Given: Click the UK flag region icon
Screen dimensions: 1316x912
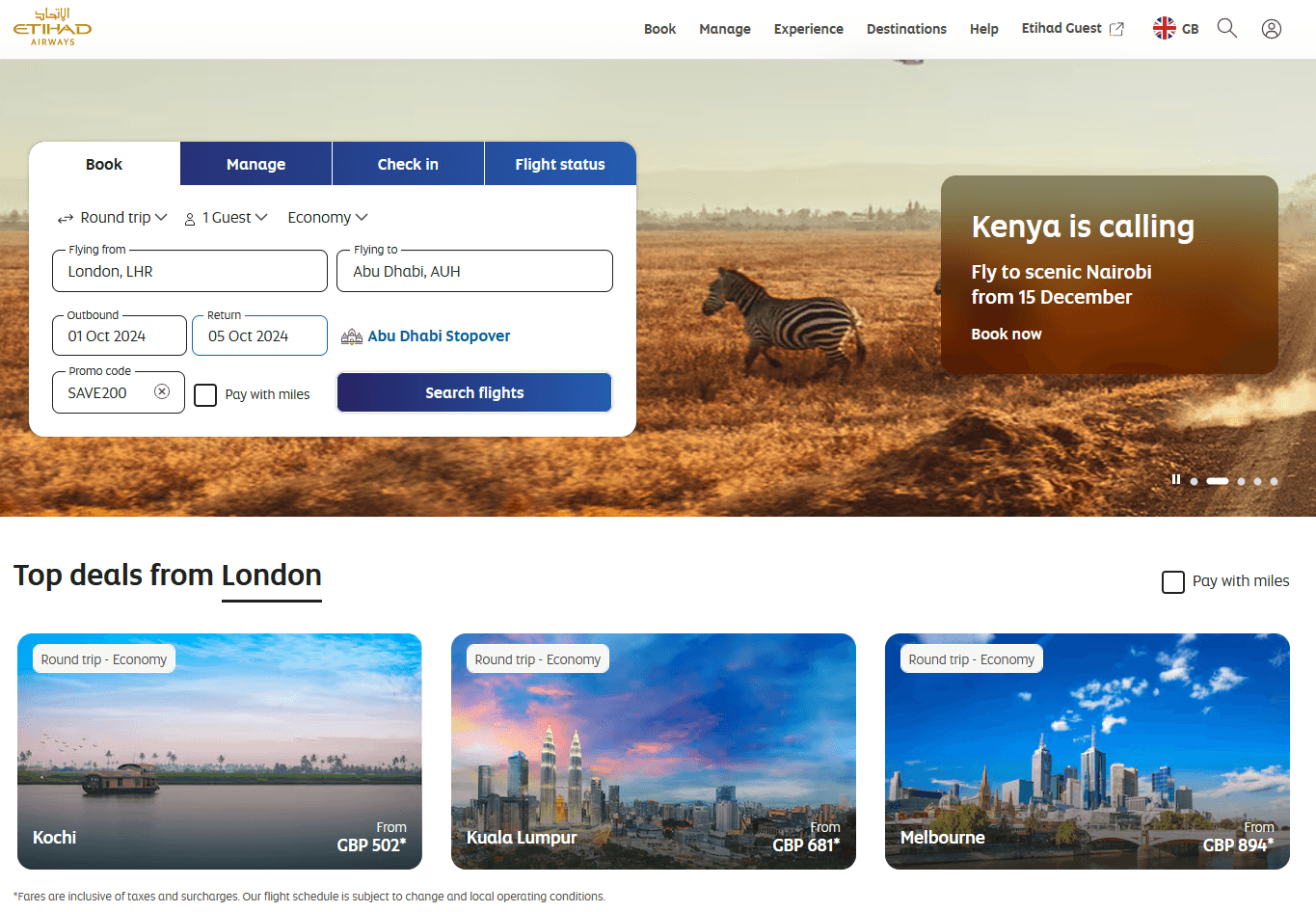Looking at the screenshot, I should click(1165, 28).
